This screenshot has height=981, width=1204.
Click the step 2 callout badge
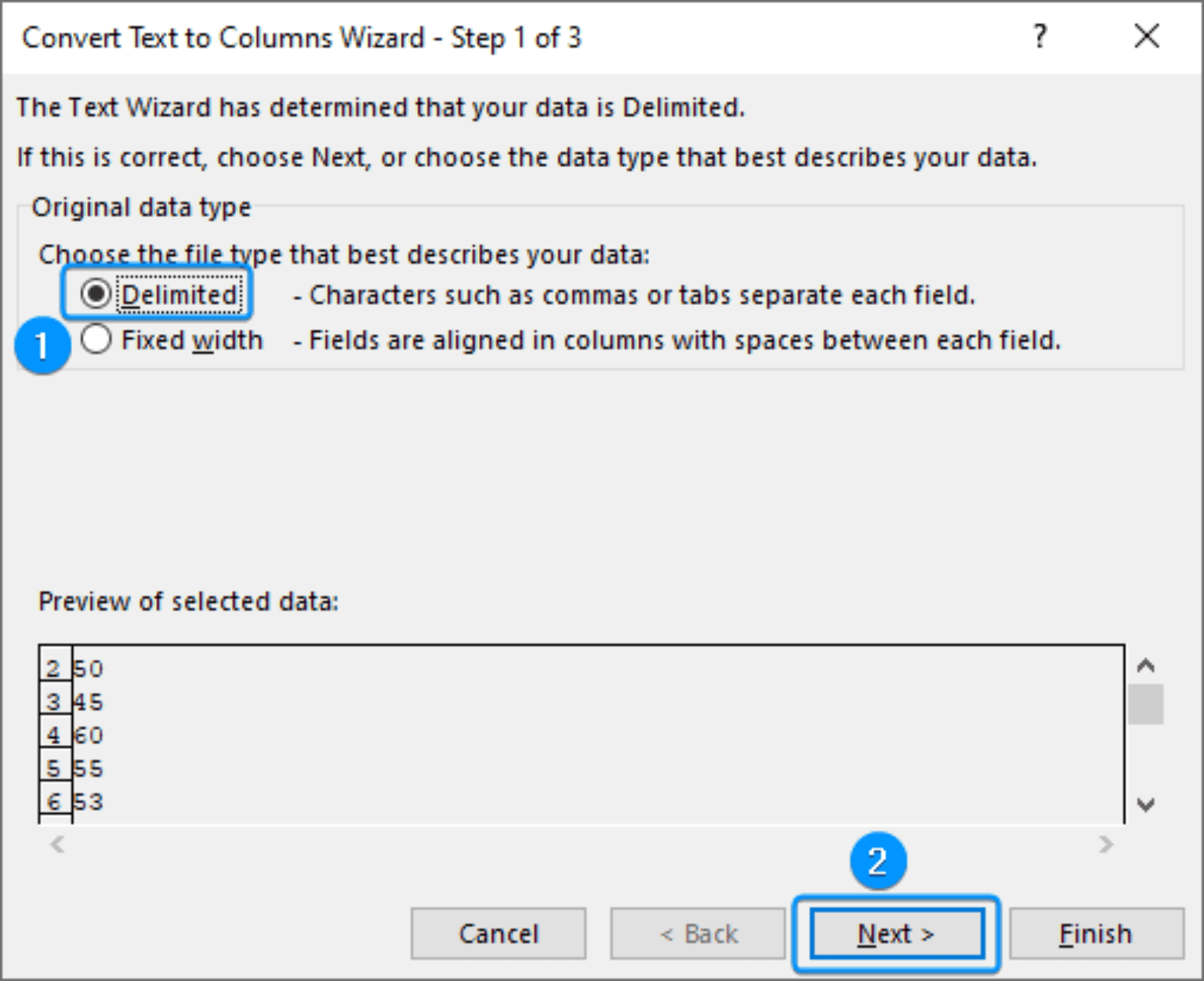(879, 861)
